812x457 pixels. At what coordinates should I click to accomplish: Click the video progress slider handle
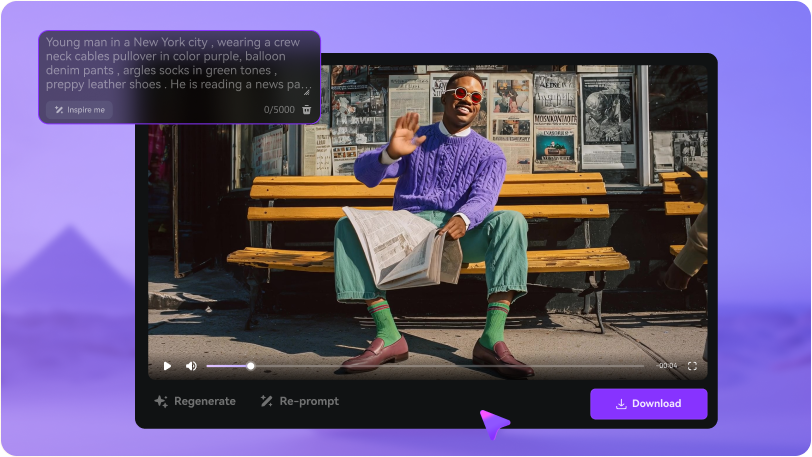(x=251, y=366)
